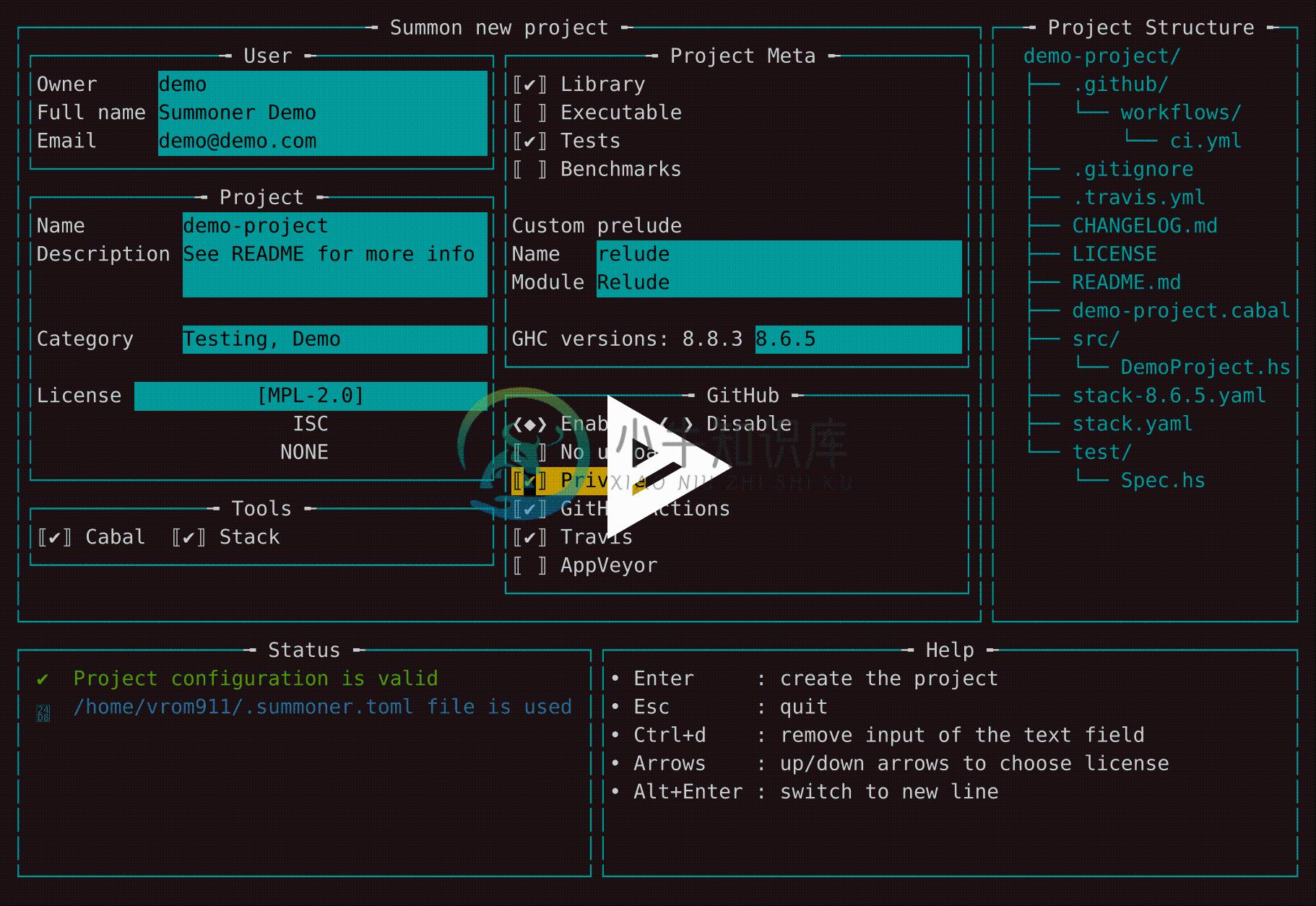Toggle the Tests checkbox
Screen dimensions: 1316x906
pos(529,141)
